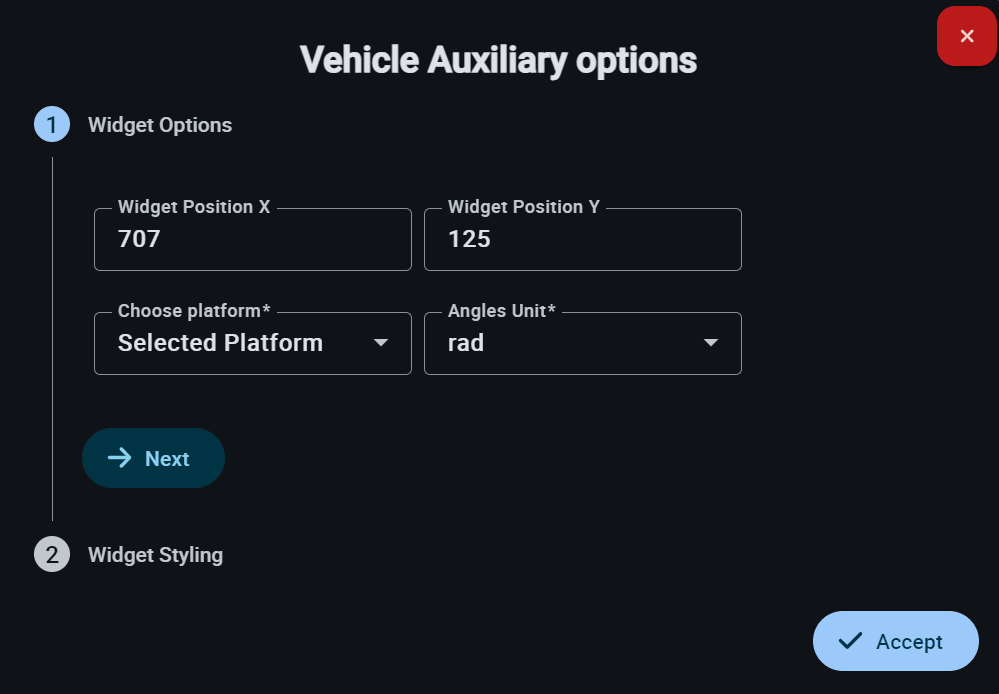The width and height of the screenshot is (999, 694).
Task: Expand the Angles Unit dropdown
Action: pyautogui.click(x=582, y=343)
